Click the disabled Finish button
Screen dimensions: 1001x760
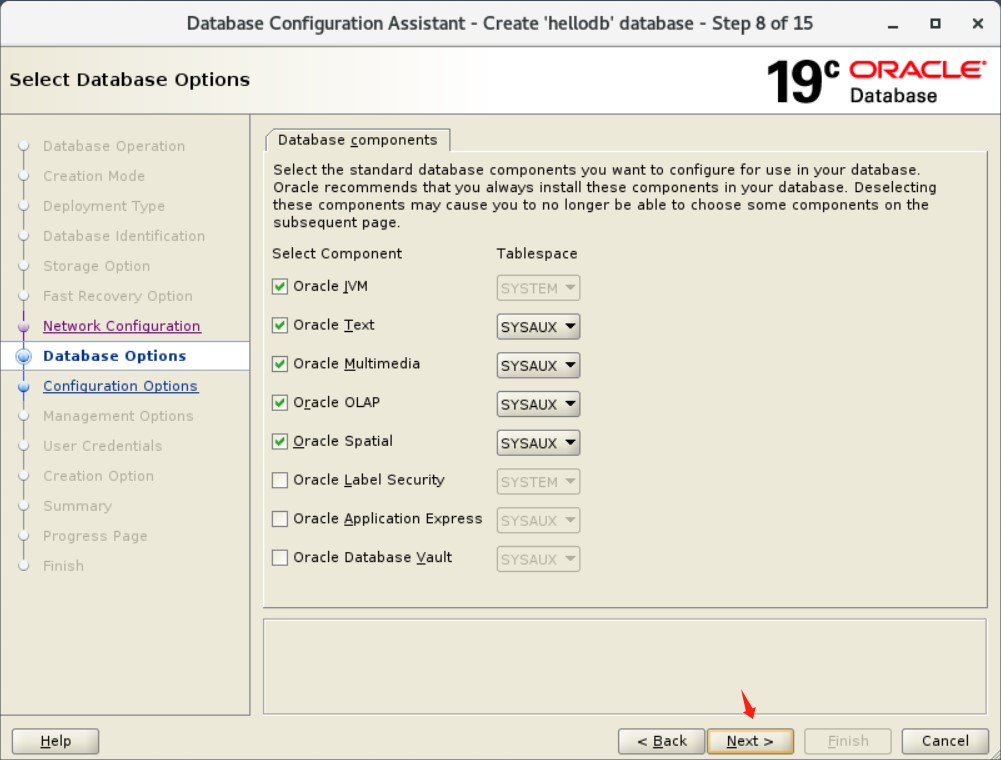(848, 741)
